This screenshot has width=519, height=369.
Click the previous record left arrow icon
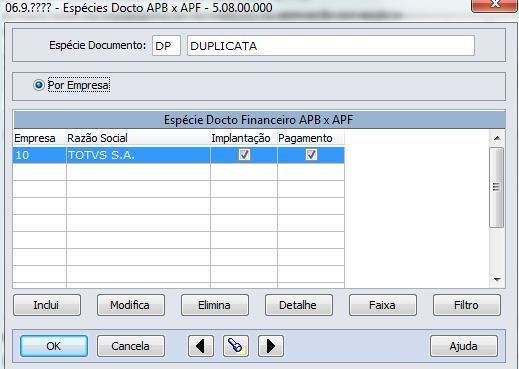[x=201, y=346]
